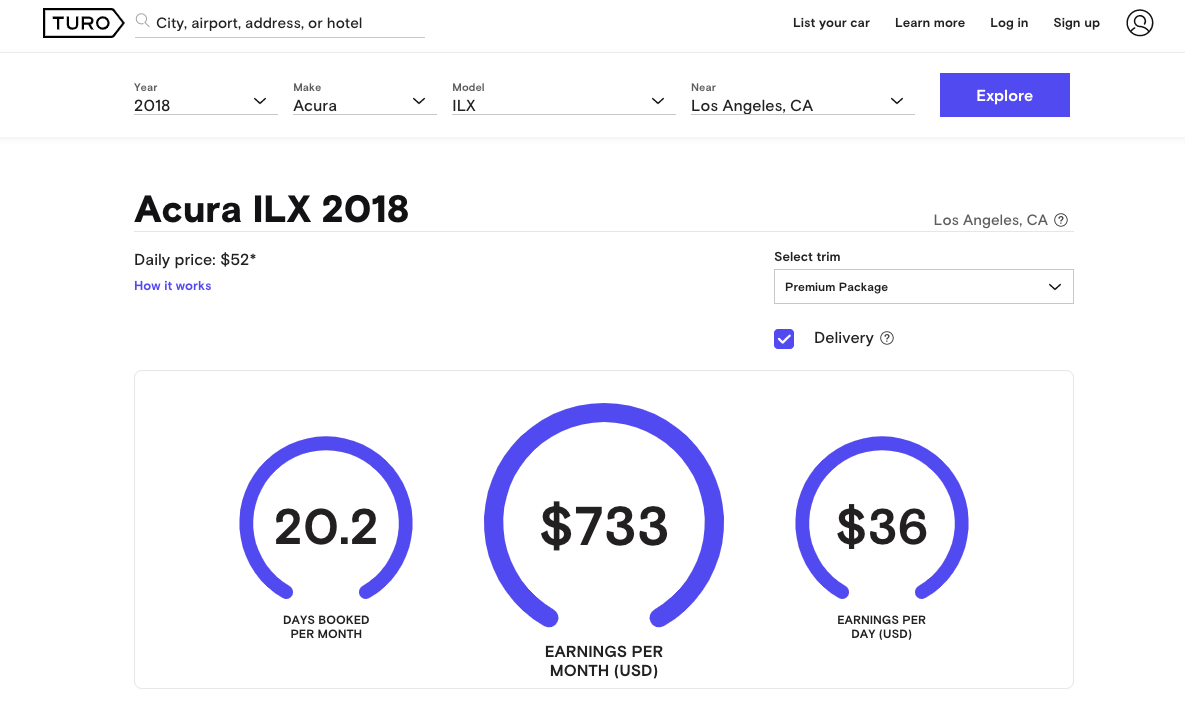This screenshot has height=712, width=1185.
Task: Click the Select trim label
Action: click(807, 256)
